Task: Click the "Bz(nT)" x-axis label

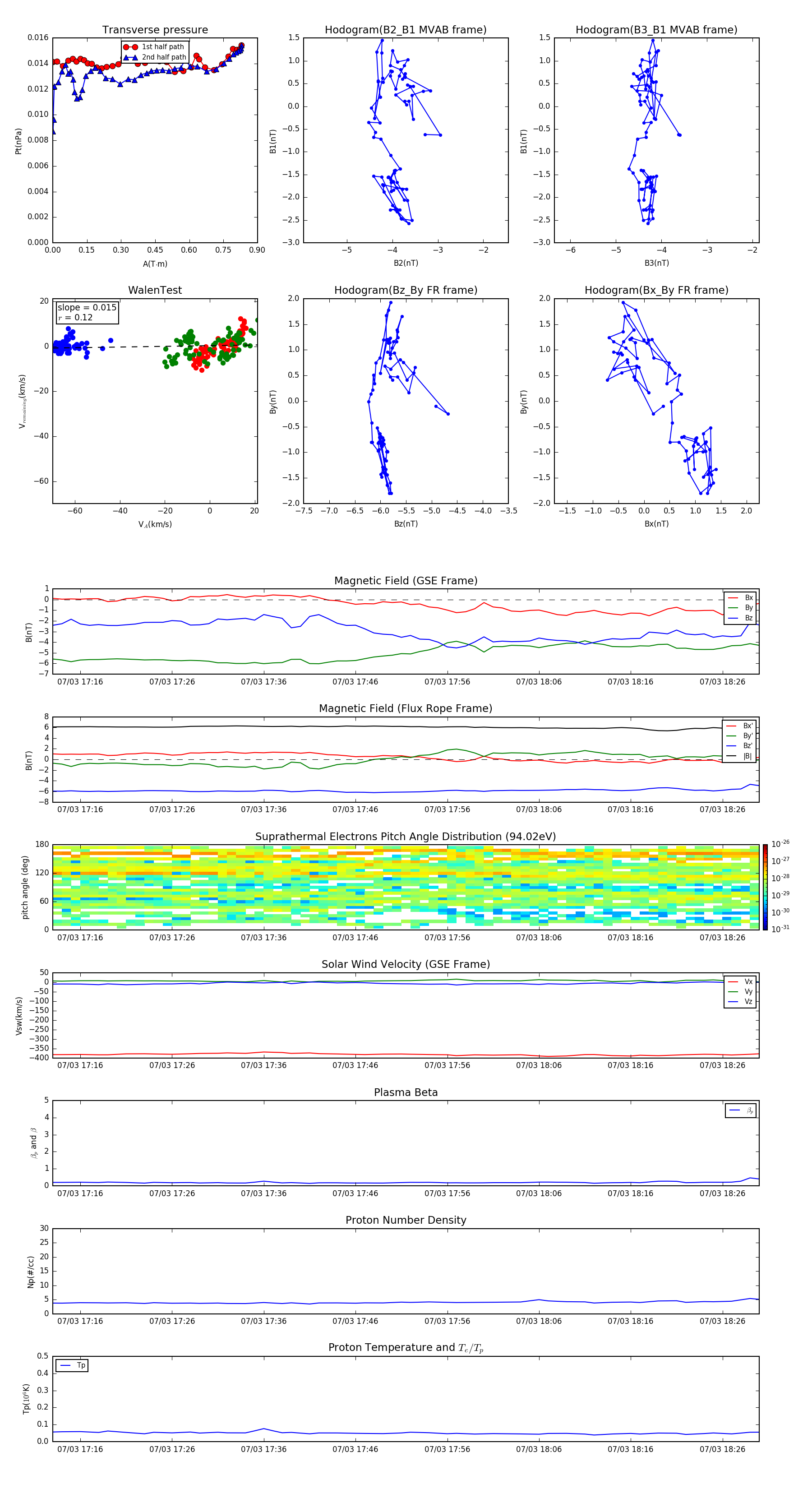Action: tap(406, 524)
